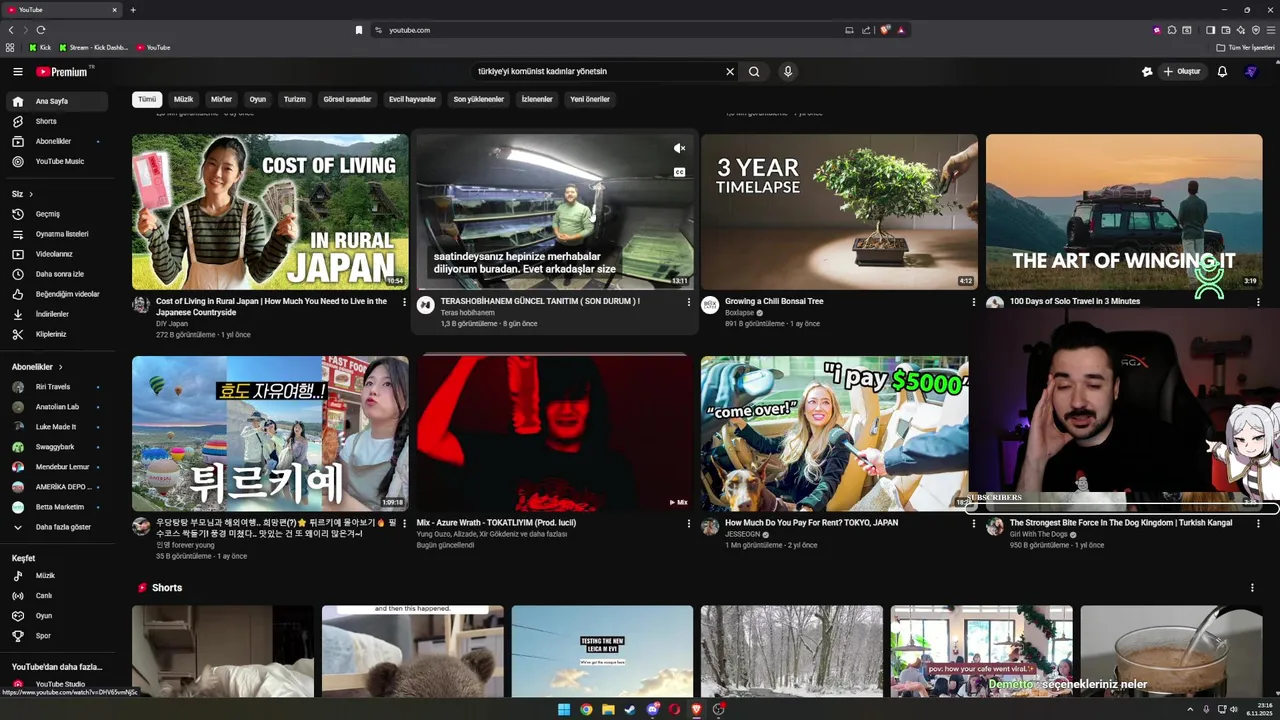The image size is (1280, 720).
Task: Run the search with the magnifier button
Action: tap(754, 72)
